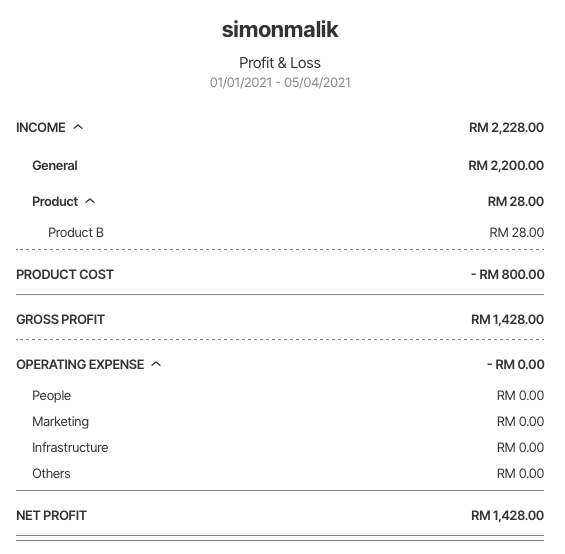Viewport: 565px width, 554px height.
Task: Select the People expense row
Action: point(280,395)
